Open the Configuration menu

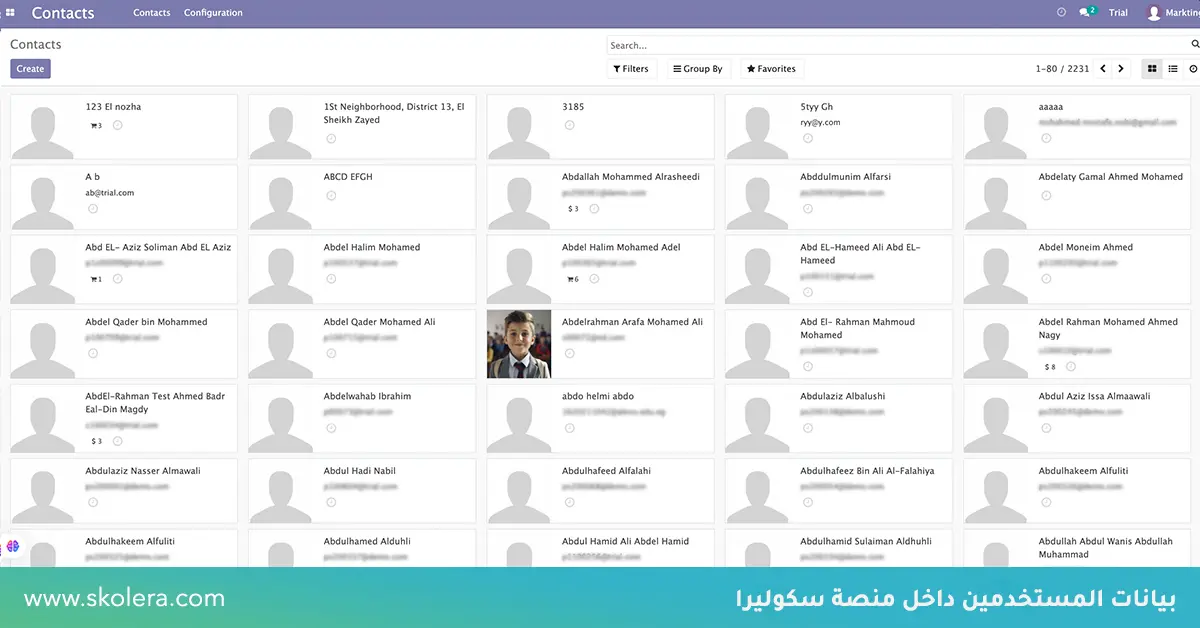click(213, 13)
